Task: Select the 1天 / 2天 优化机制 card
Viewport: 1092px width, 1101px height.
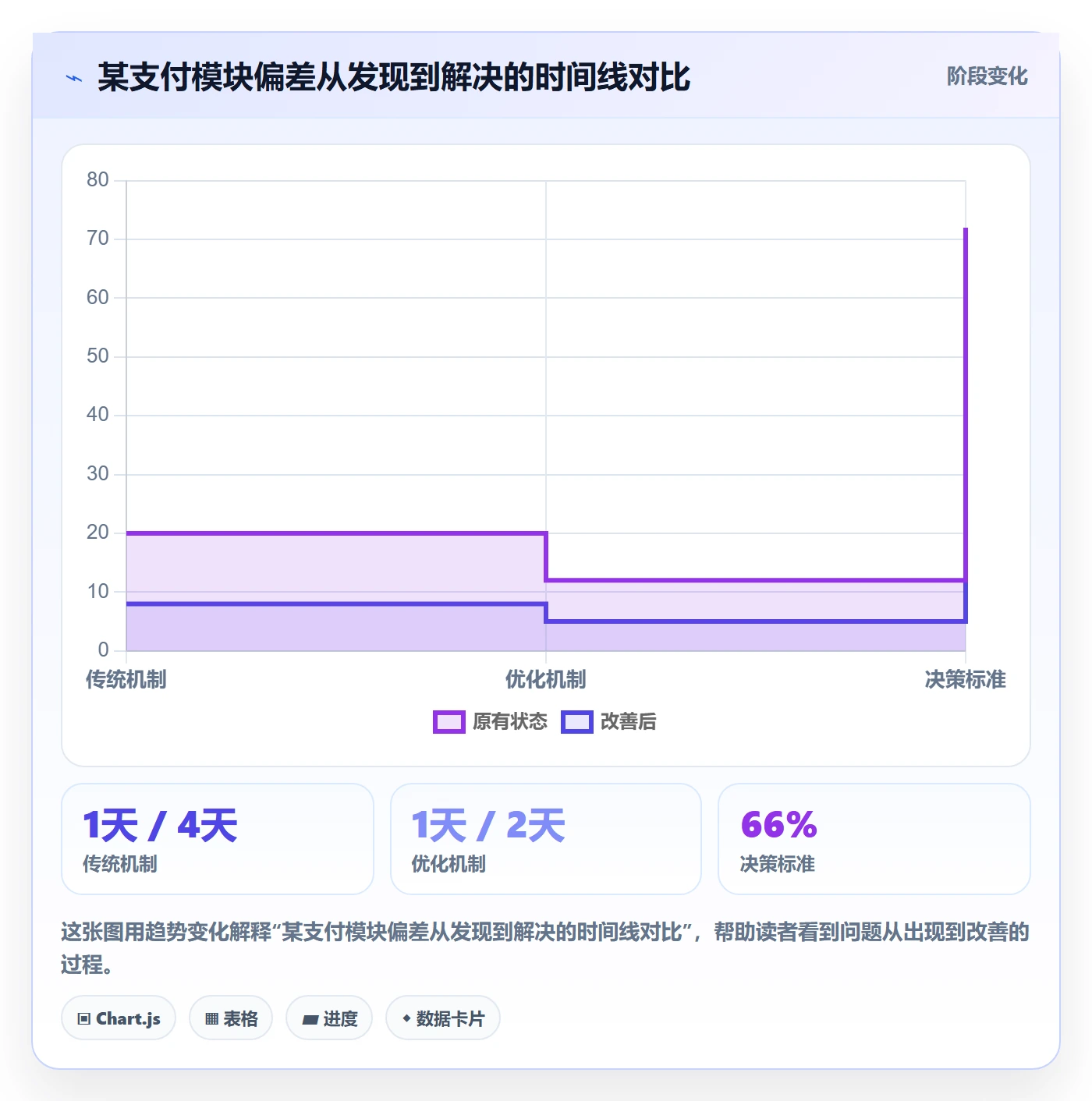Action: (546, 839)
